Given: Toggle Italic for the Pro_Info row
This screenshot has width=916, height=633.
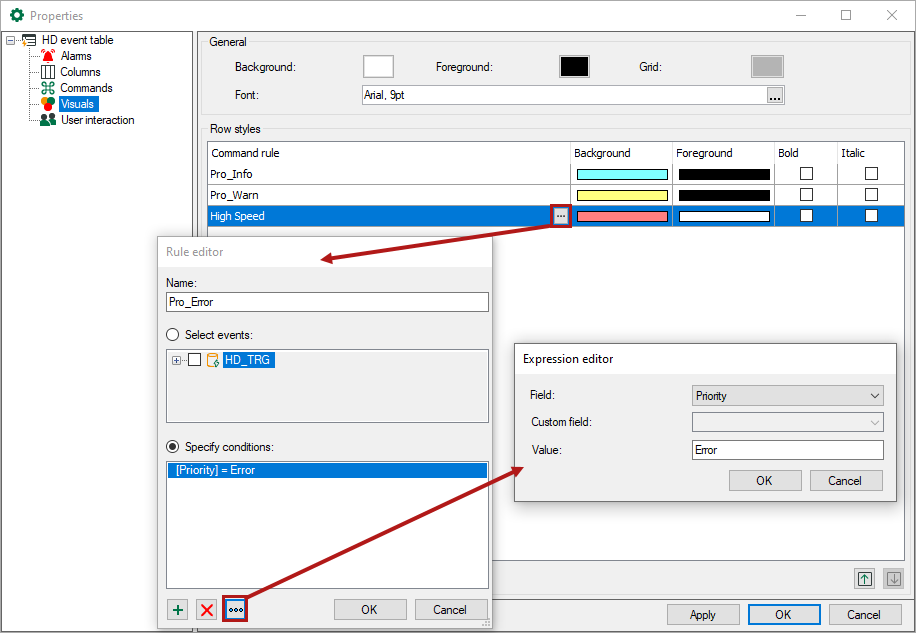Looking at the screenshot, I should [x=871, y=173].
